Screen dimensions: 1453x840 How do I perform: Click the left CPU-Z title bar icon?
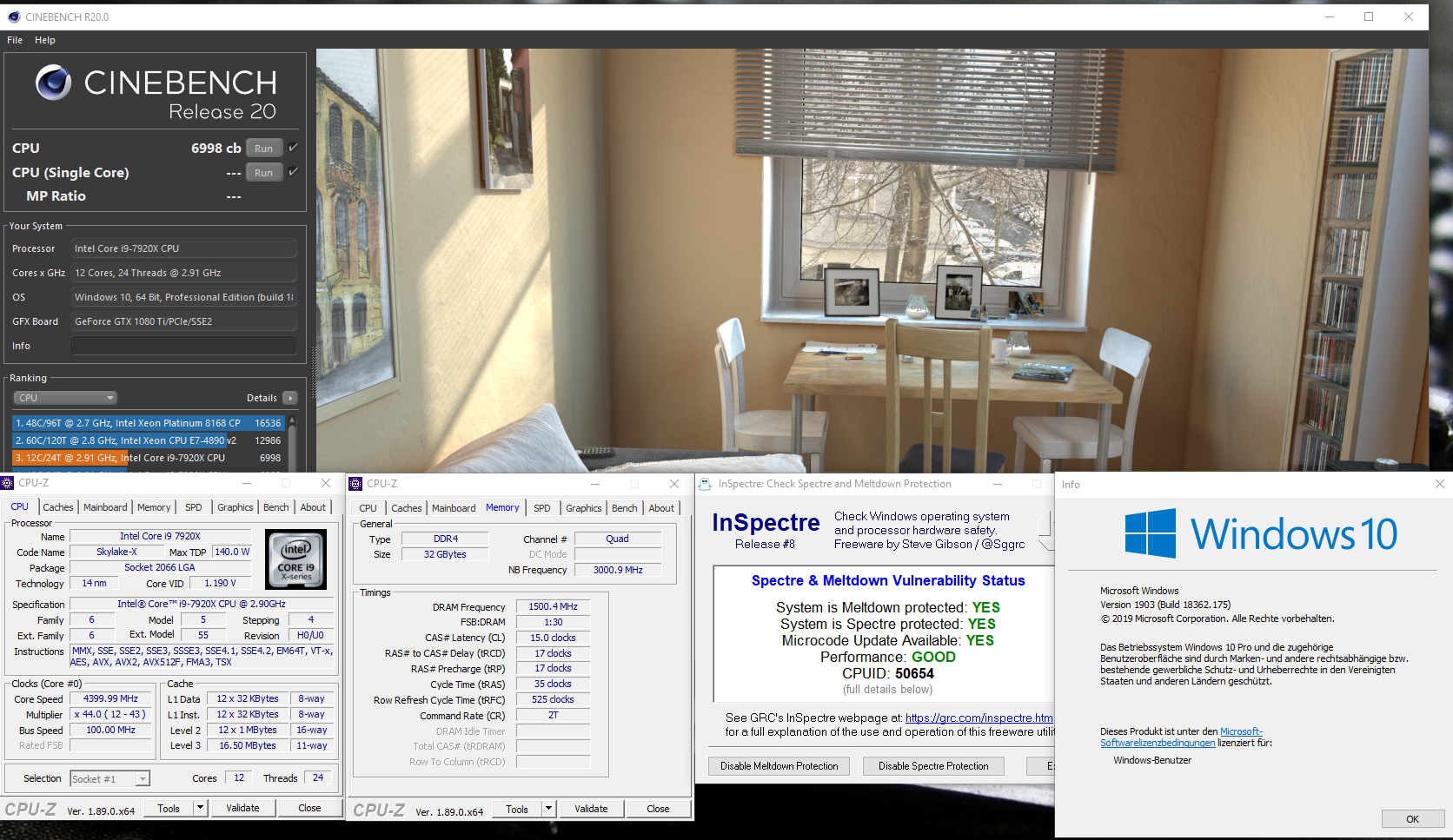pyautogui.click(x=8, y=483)
